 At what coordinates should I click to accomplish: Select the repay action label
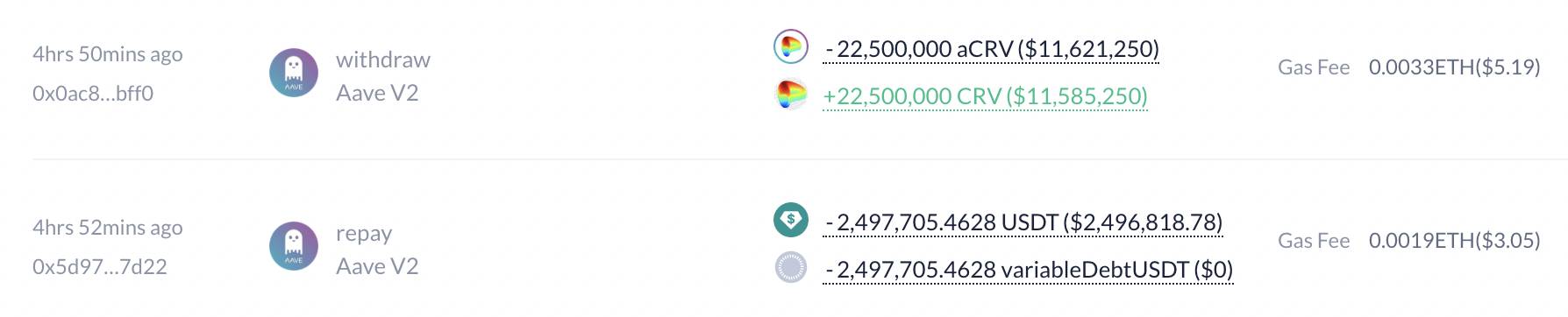(x=364, y=235)
